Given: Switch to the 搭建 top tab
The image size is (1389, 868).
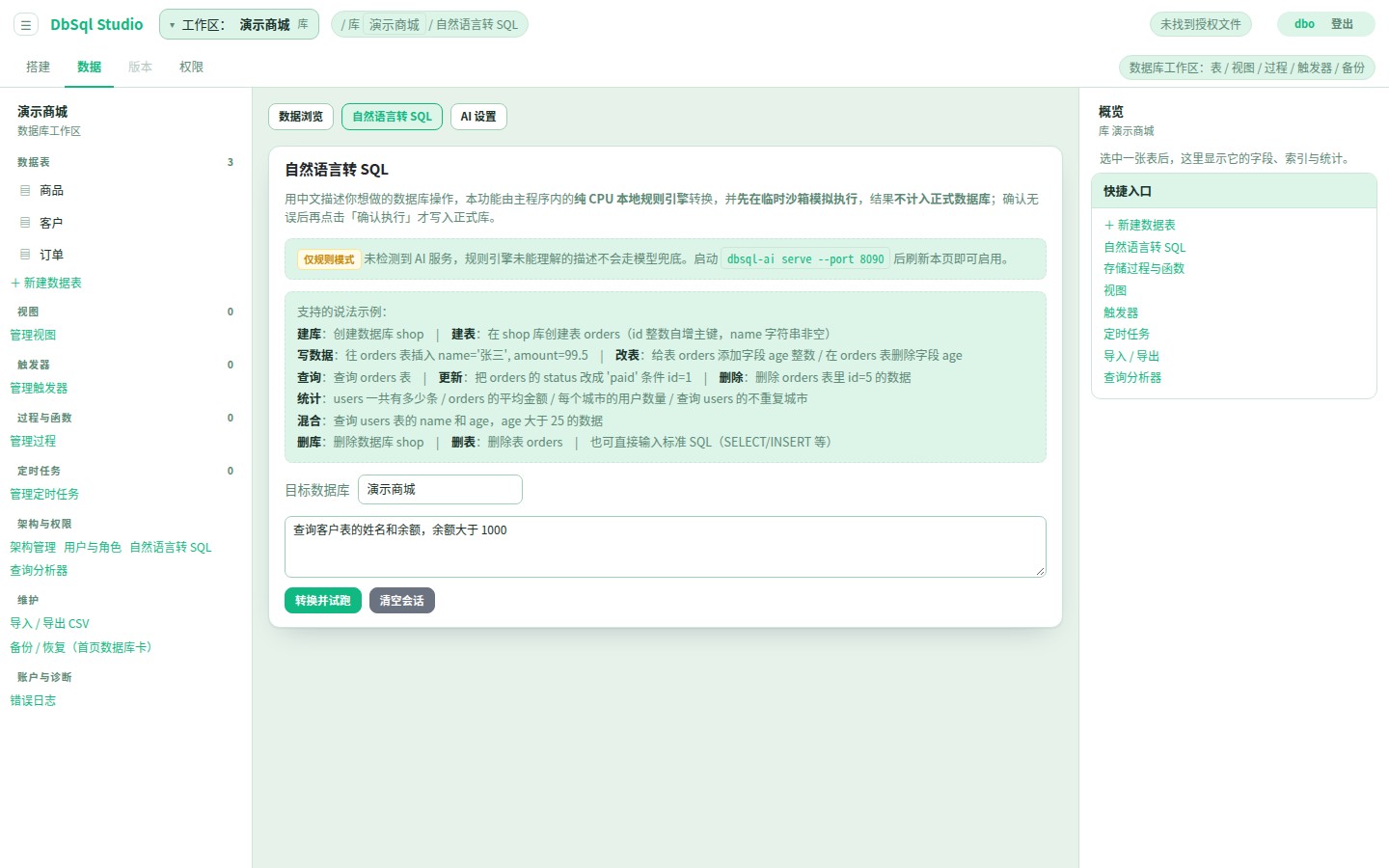Looking at the screenshot, I should pyautogui.click(x=39, y=67).
